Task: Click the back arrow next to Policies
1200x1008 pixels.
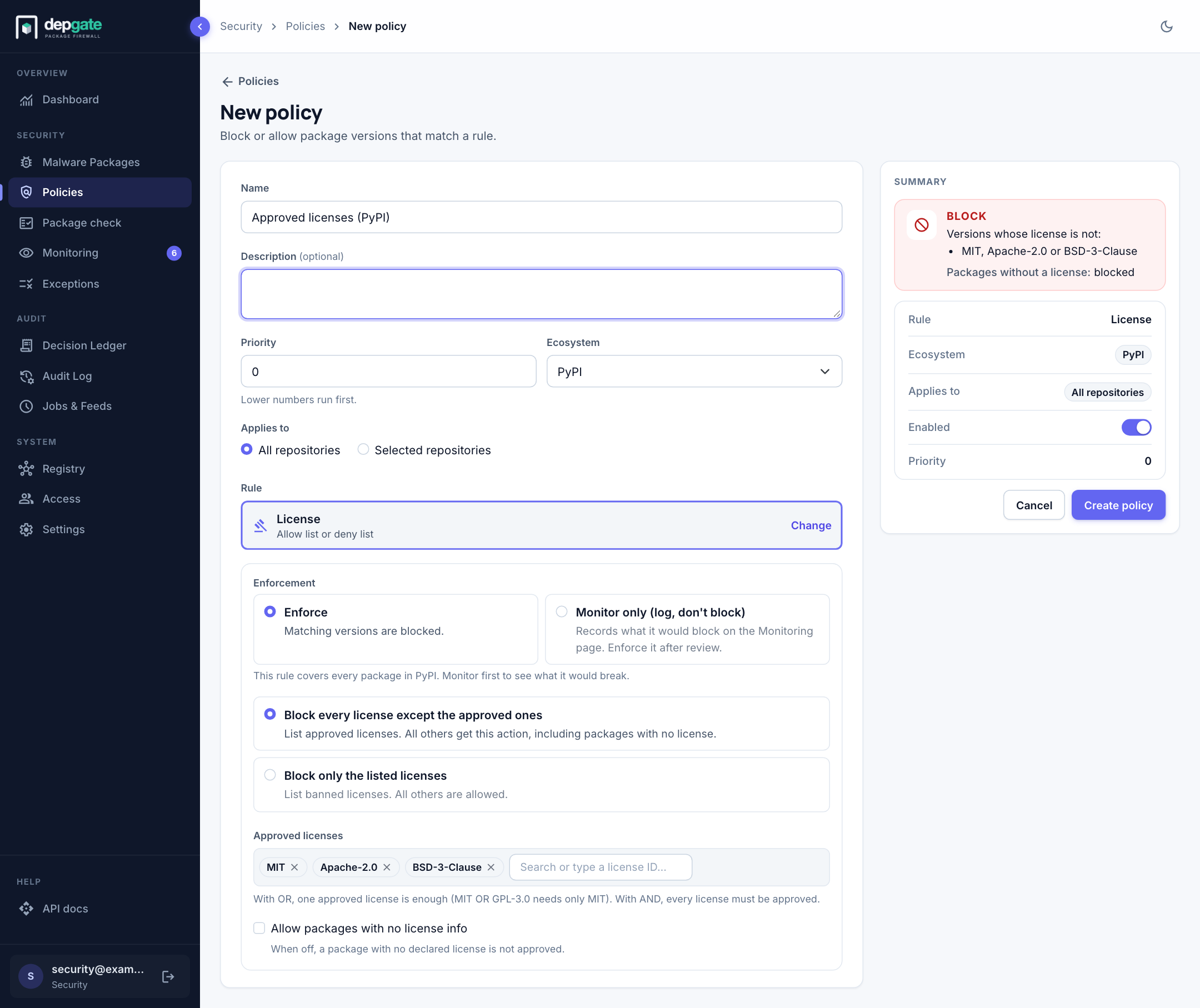Action: [x=227, y=82]
